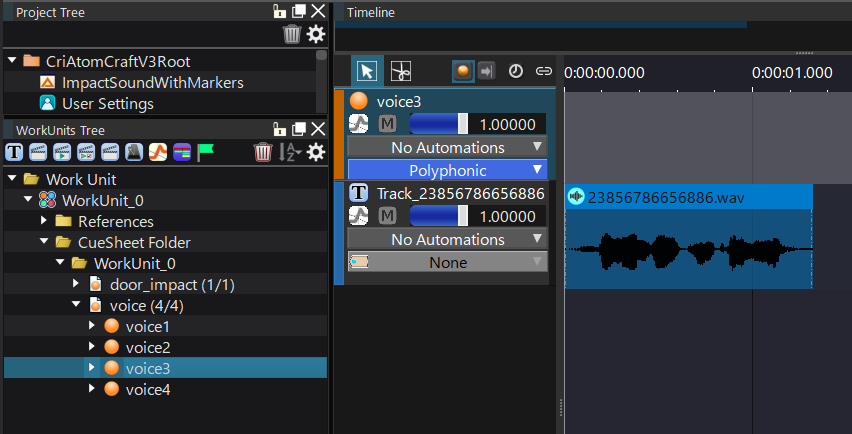Click the T create-track icon in WorkUnits Tree toolbar
852x434 pixels.
(14, 152)
